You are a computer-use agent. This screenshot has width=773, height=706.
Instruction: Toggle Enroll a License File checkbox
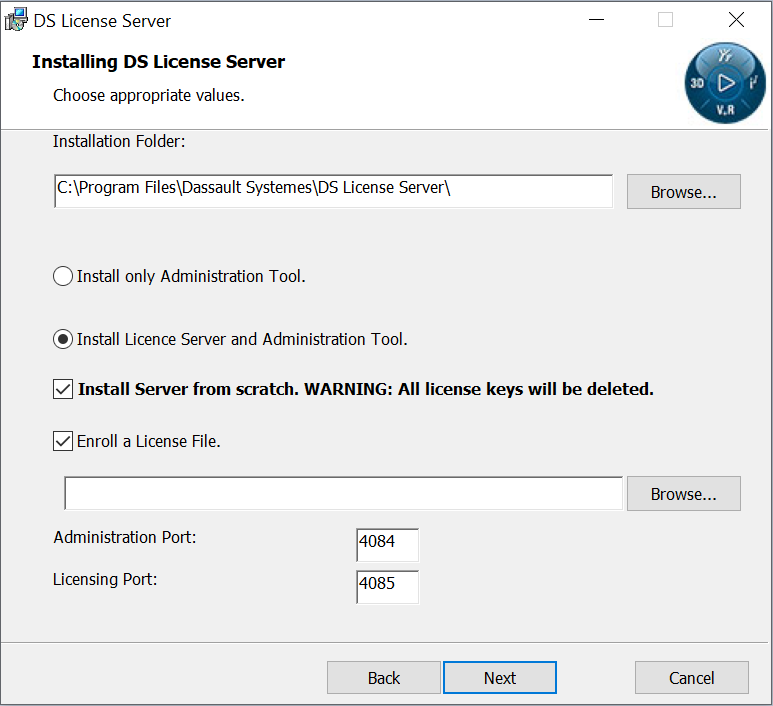point(63,441)
